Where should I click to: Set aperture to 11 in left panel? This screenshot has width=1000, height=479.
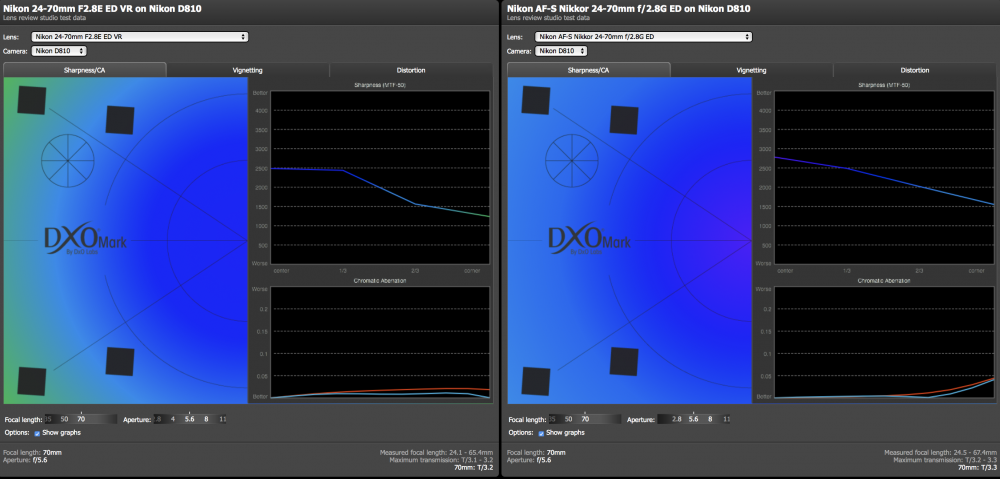click(x=223, y=420)
